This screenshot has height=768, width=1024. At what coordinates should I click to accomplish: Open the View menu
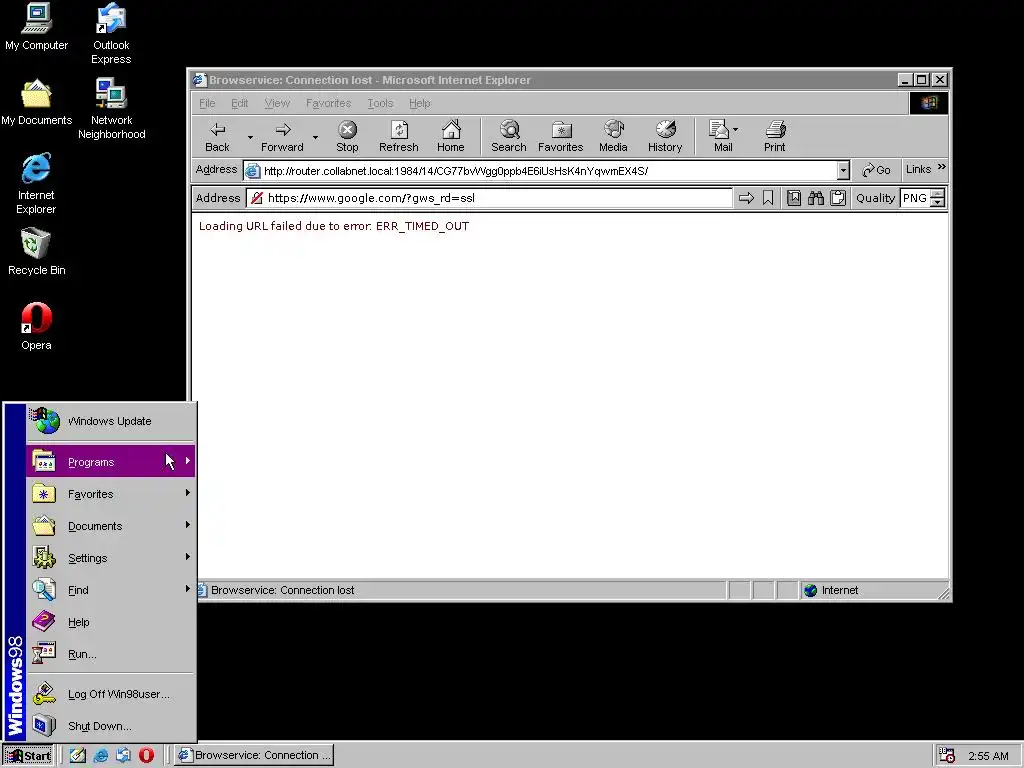pyautogui.click(x=277, y=103)
